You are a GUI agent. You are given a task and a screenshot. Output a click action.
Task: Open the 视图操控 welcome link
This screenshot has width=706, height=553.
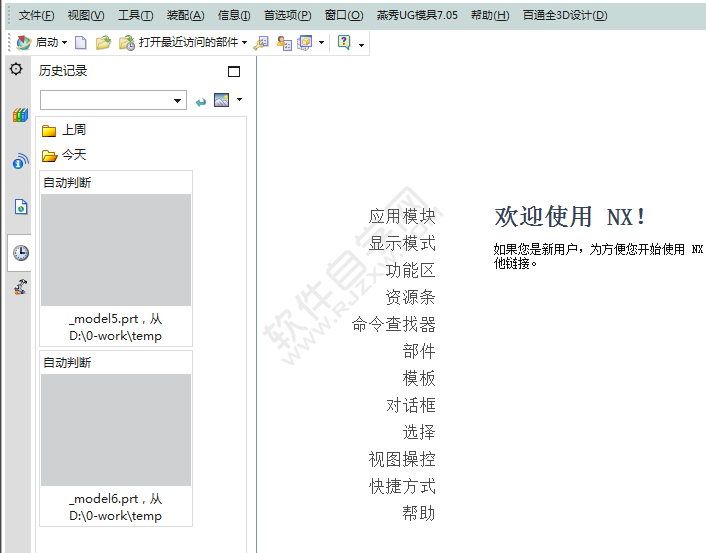pos(402,460)
